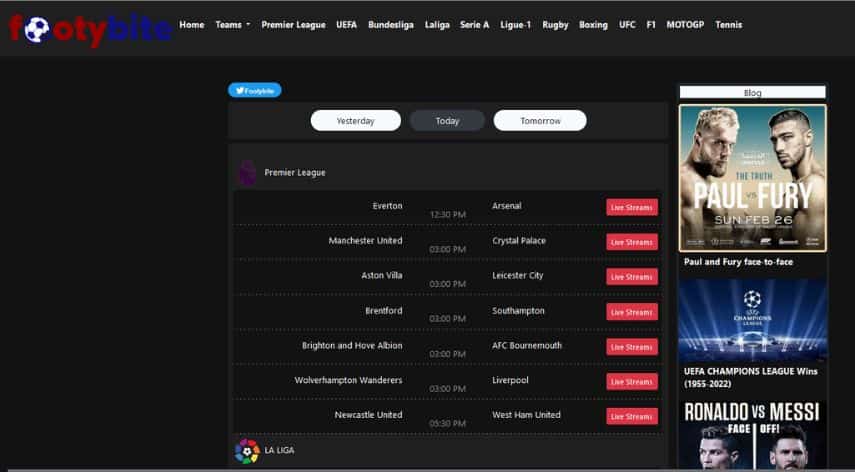Click the Newcastle United team name
This screenshot has width=855, height=472.
coord(369,415)
